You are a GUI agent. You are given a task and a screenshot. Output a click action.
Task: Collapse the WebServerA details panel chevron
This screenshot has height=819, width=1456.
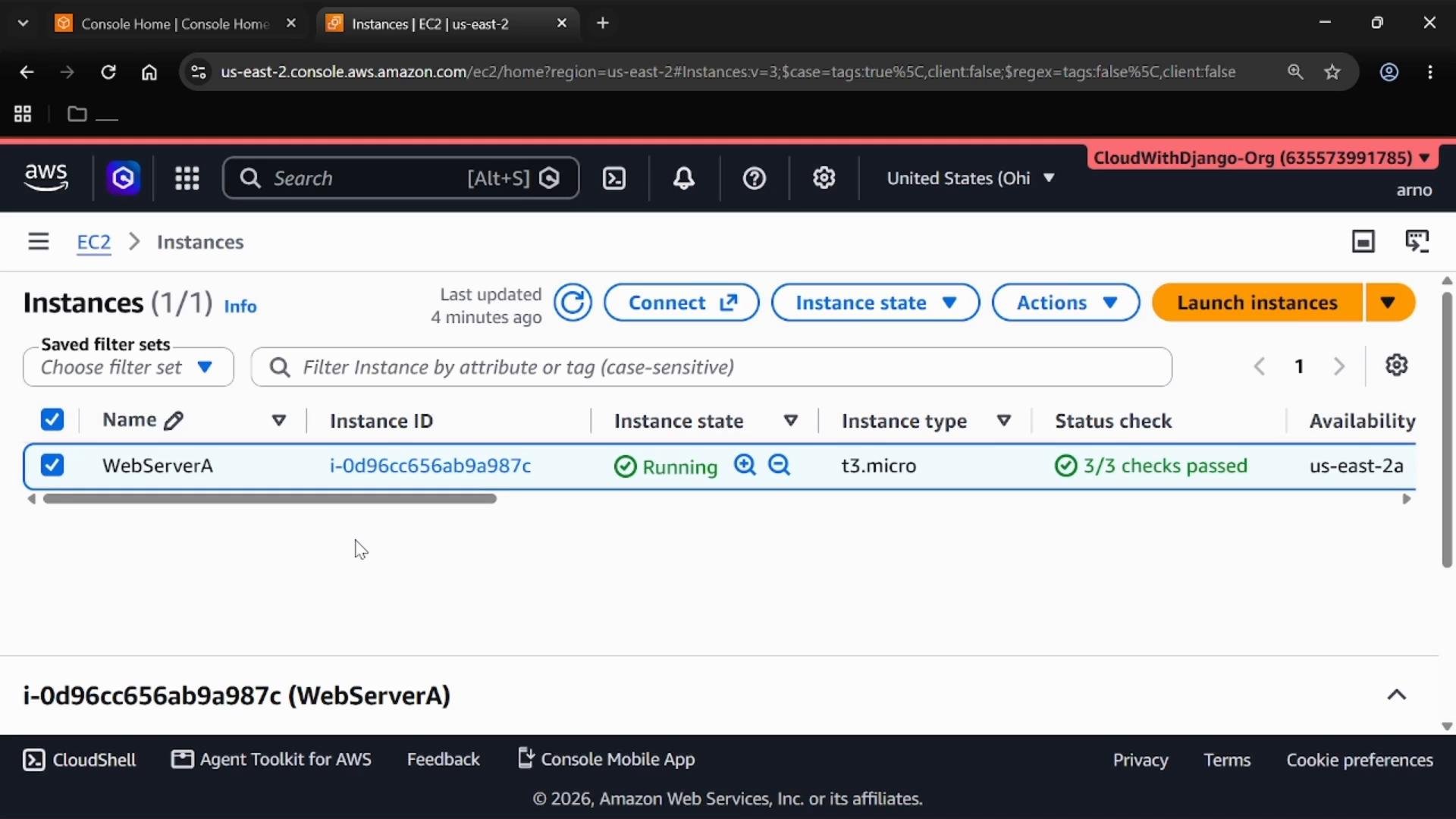click(1397, 695)
